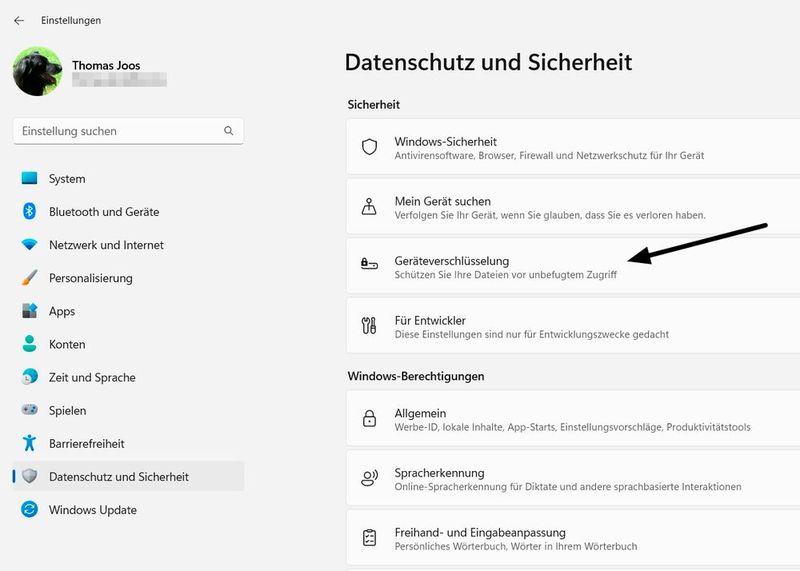Viewport: 800px width, 571px height.
Task: Click the Zeit und Sprache globe icon
Action: 30,377
